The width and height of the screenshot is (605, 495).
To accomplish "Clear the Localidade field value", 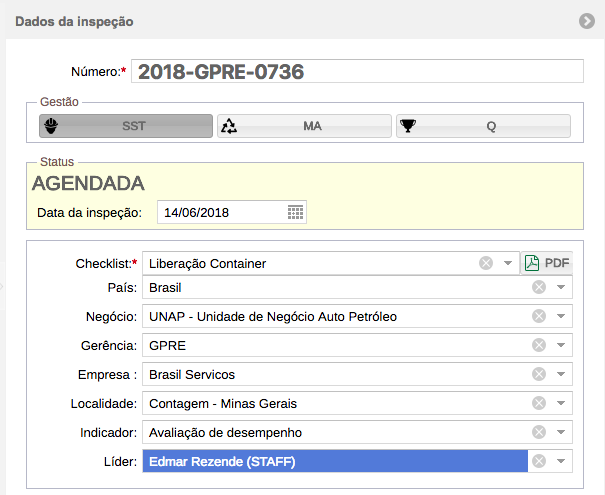I will [539, 403].
